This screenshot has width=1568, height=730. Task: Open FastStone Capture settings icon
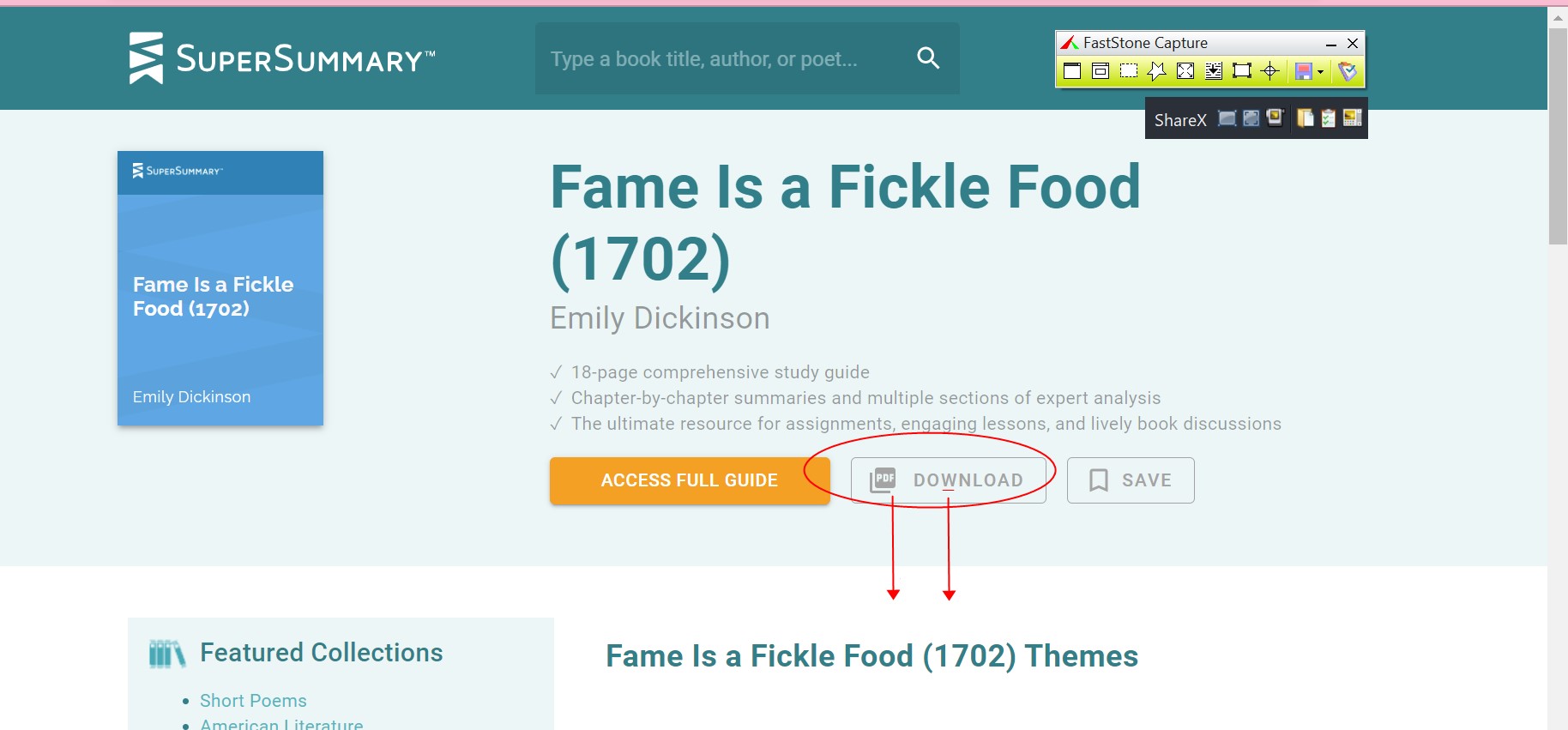[x=1348, y=71]
